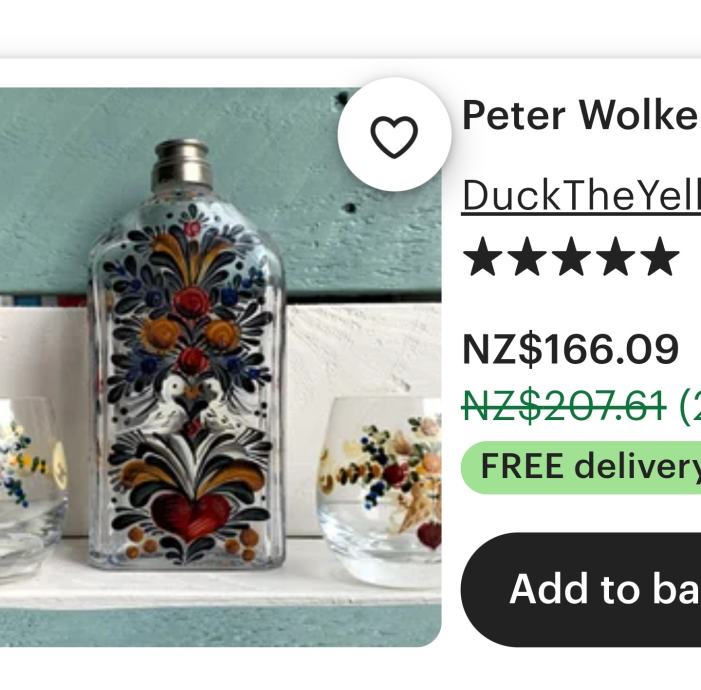Click the red heart painted on the bottle
701x690 pixels.
190,515
